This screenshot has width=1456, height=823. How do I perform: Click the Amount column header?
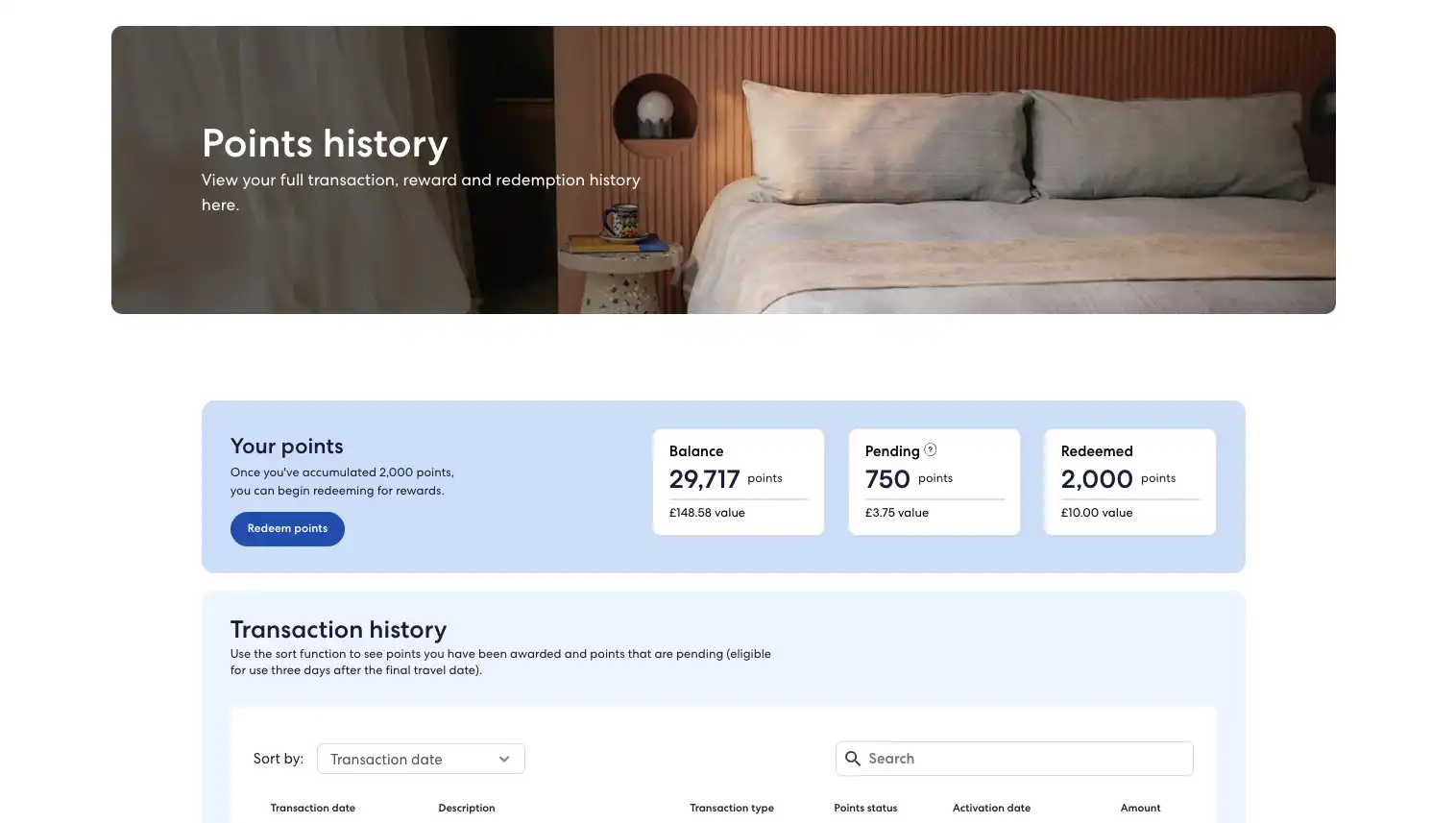click(1140, 809)
